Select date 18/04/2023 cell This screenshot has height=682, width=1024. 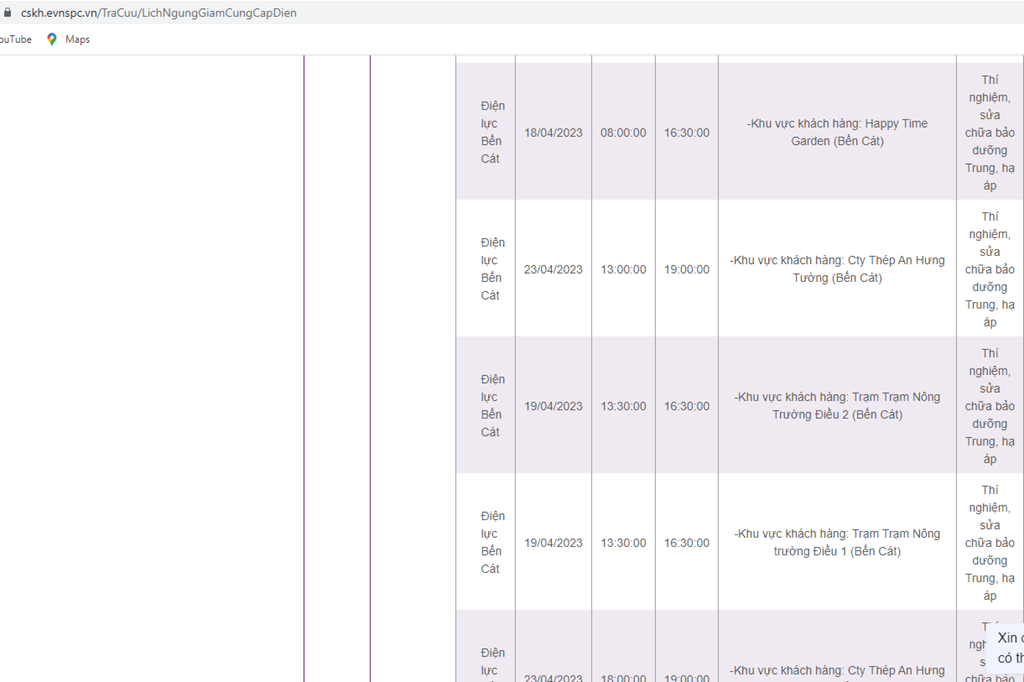553,133
